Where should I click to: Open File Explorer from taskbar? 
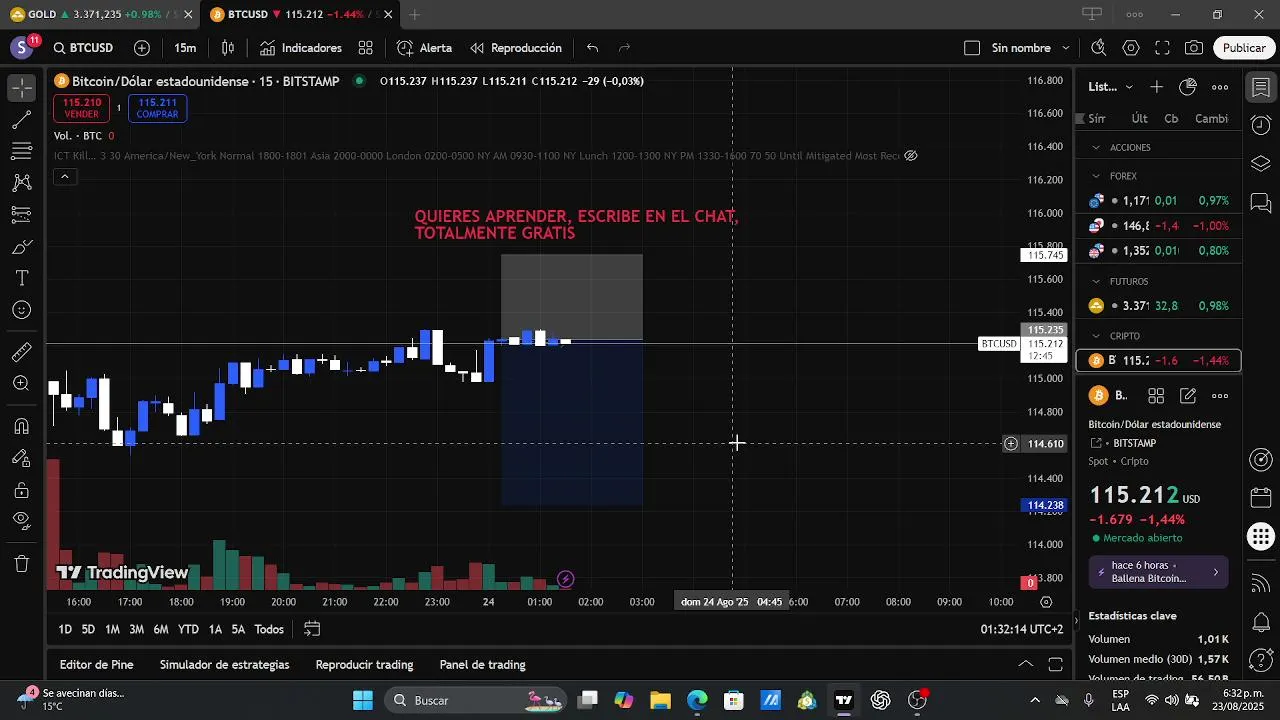coord(660,700)
